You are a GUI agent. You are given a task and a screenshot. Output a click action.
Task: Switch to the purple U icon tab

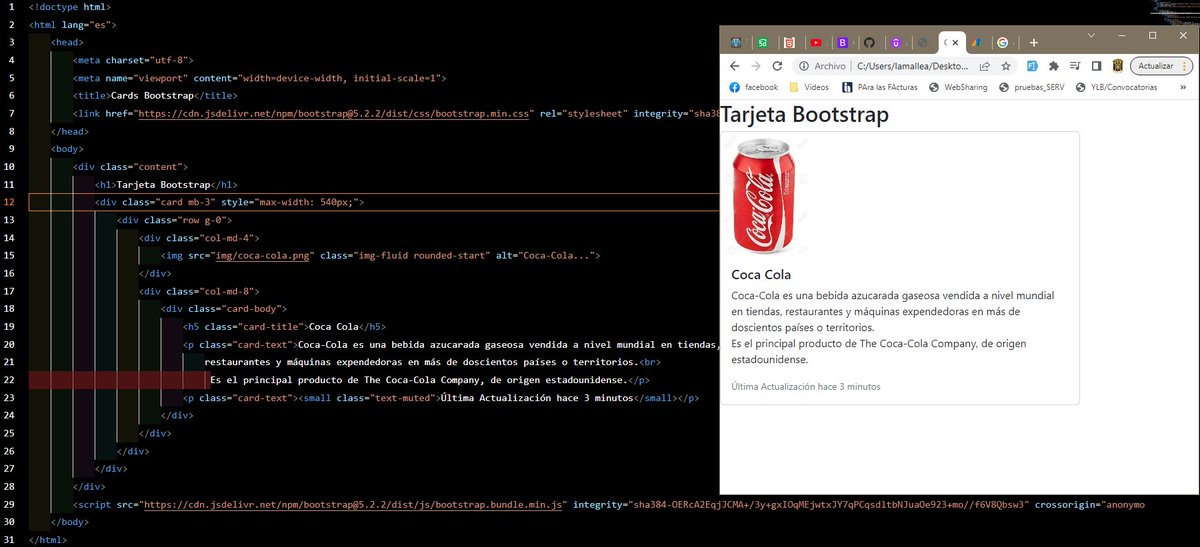896,43
